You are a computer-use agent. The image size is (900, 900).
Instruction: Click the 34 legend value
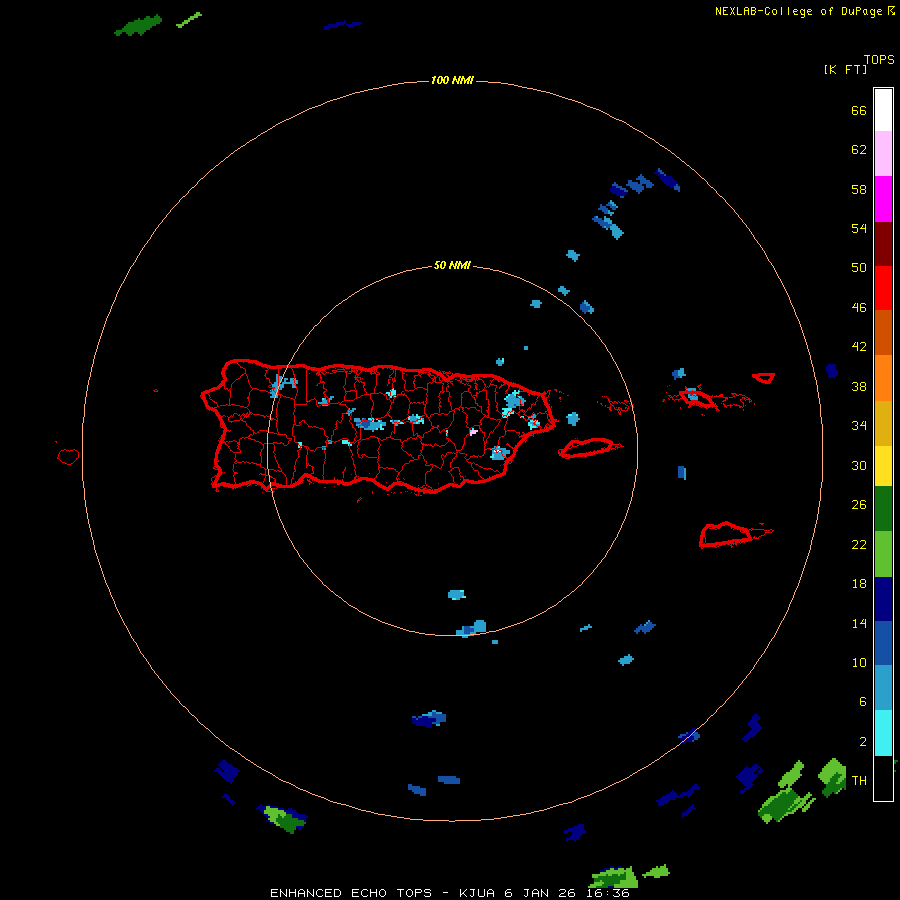(859, 425)
